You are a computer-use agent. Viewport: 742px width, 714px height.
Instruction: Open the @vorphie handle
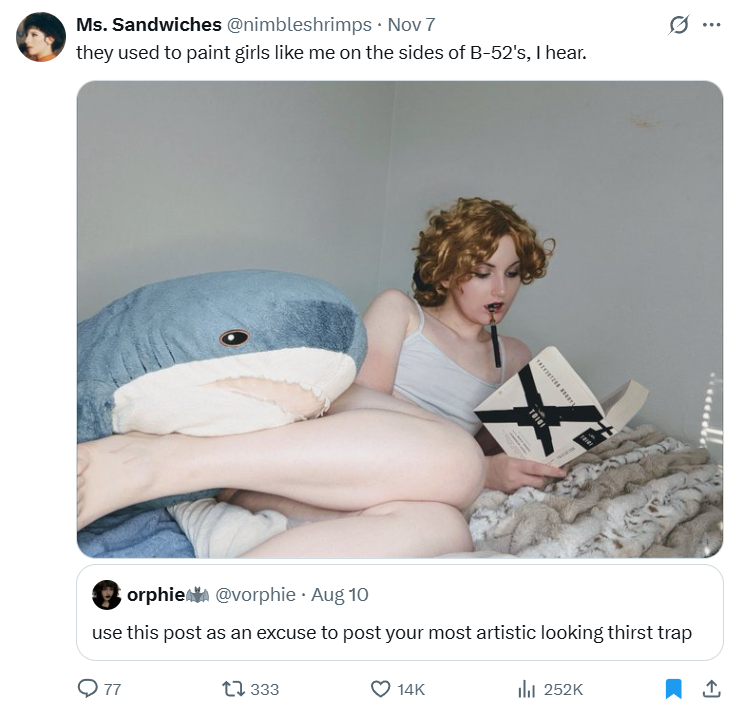(256, 594)
